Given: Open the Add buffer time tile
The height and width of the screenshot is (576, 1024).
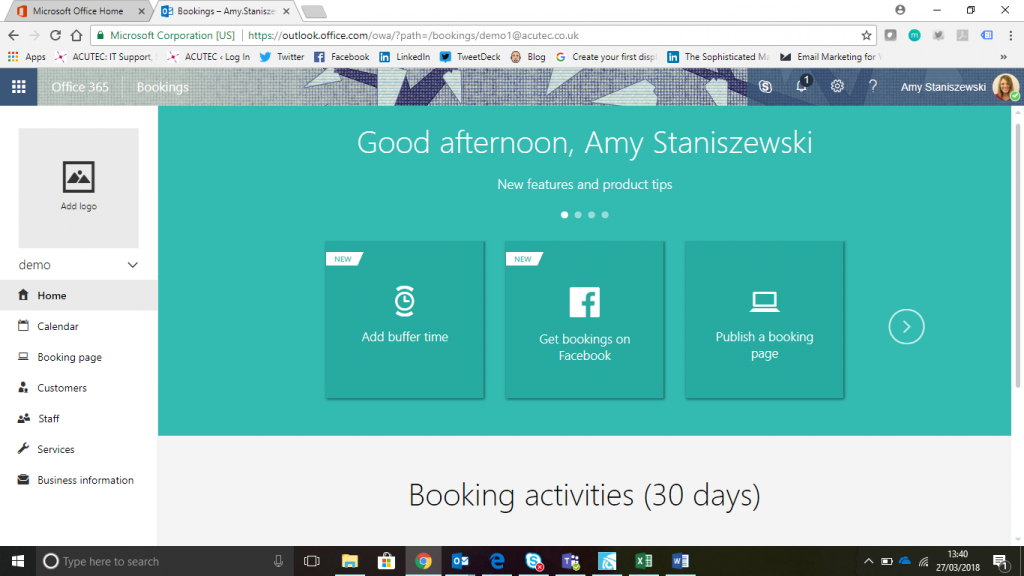Looking at the screenshot, I should pyautogui.click(x=405, y=319).
